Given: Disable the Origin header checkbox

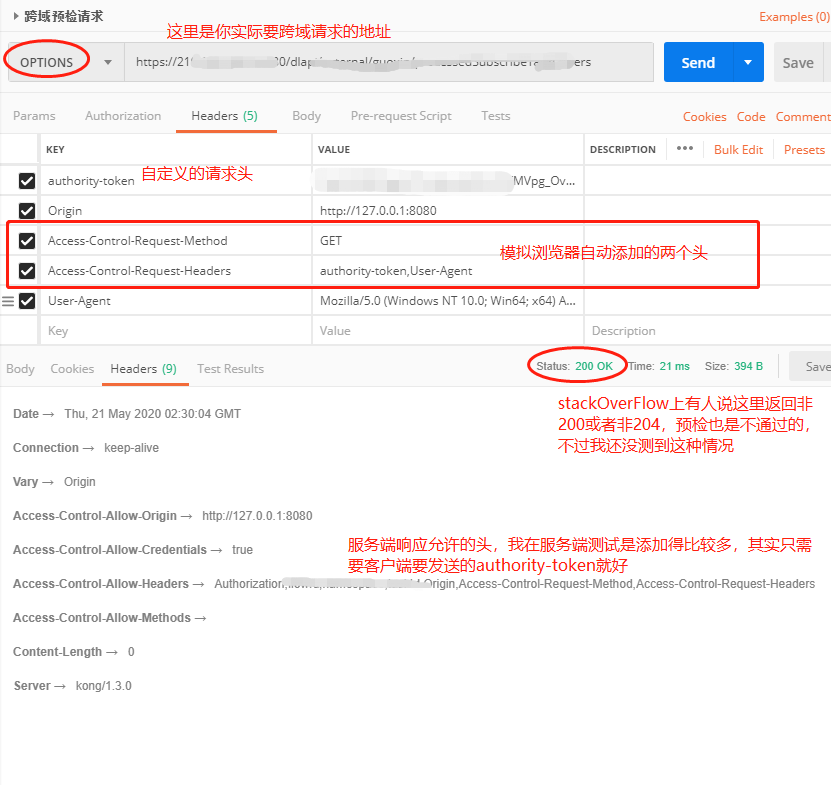Looking at the screenshot, I should click(26, 210).
